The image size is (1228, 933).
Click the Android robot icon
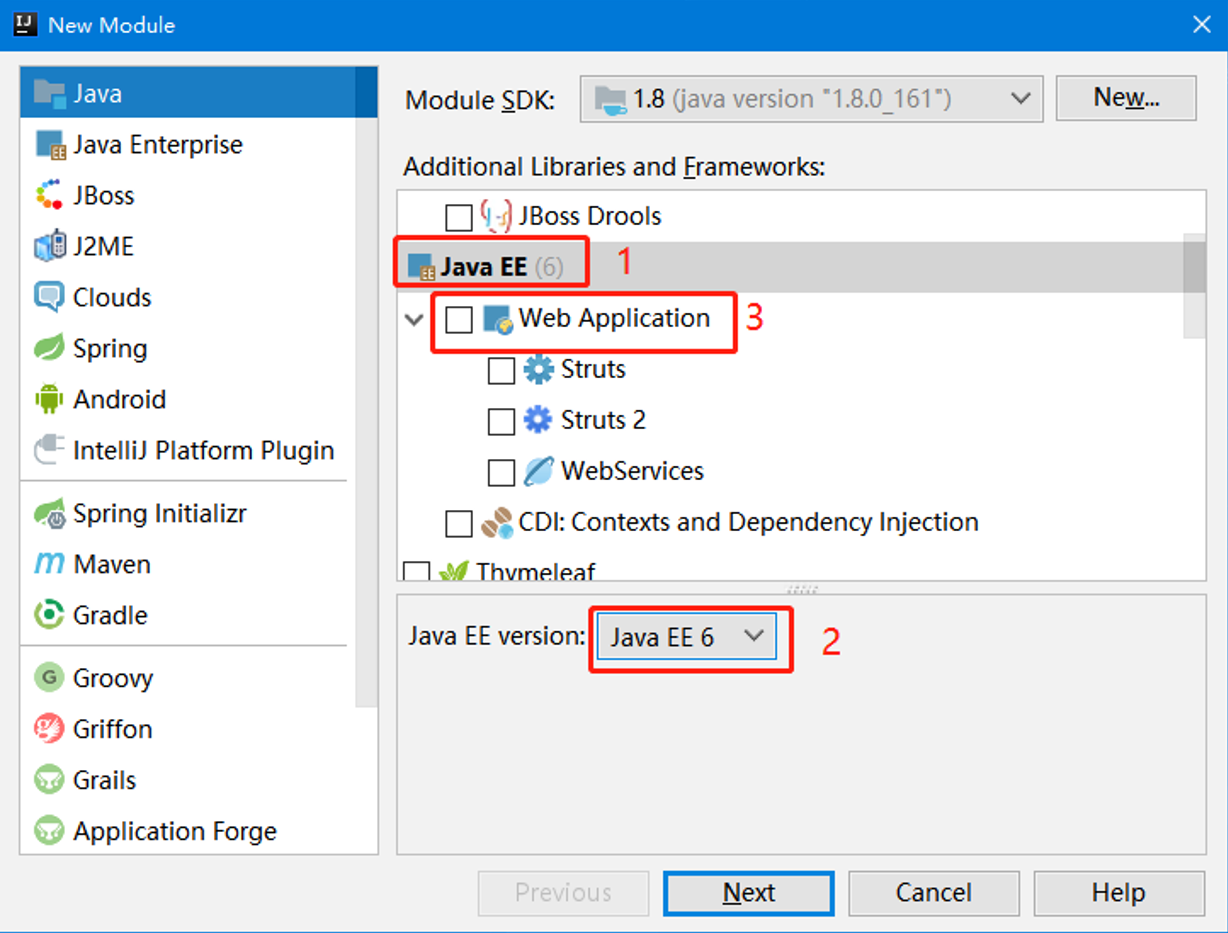click(49, 399)
